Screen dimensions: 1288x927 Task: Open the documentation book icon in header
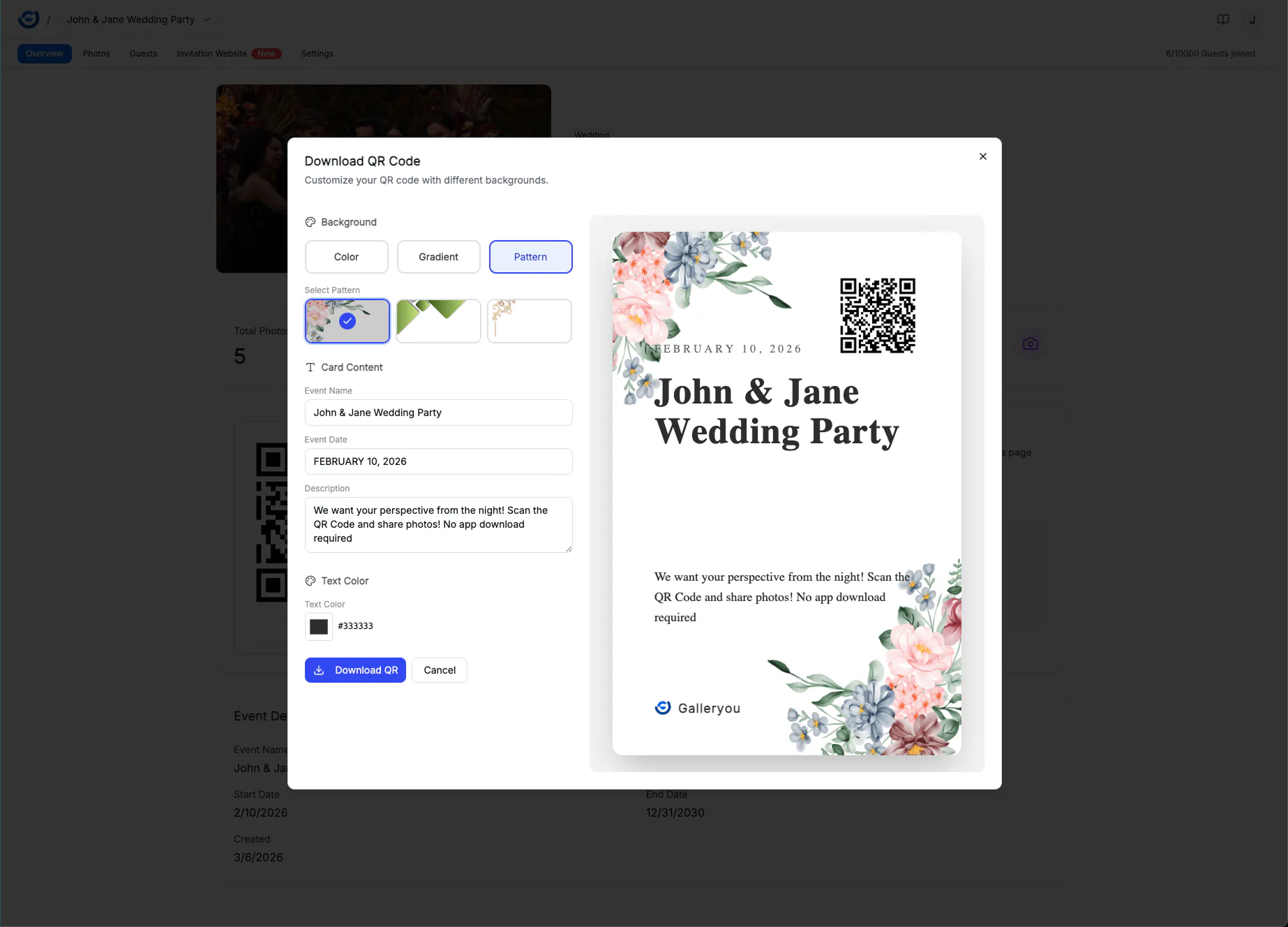[1223, 20]
